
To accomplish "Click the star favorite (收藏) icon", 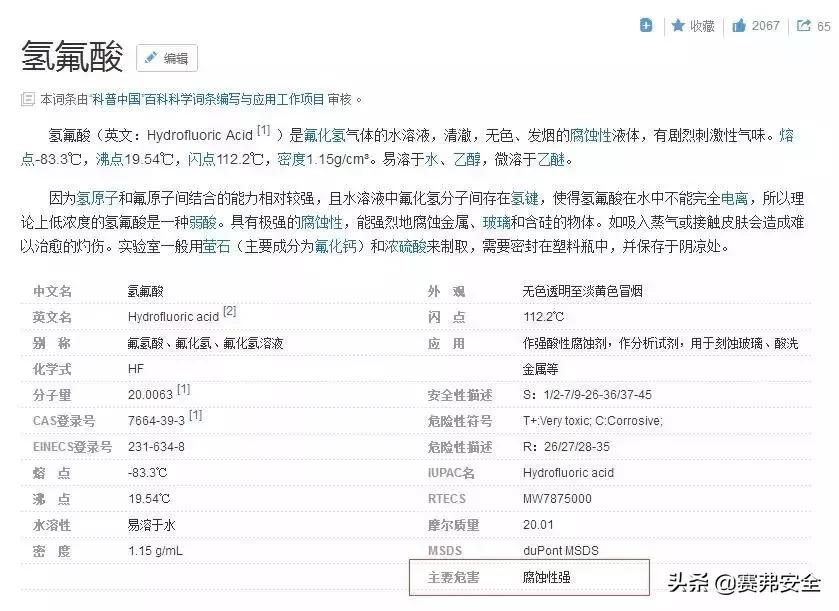I will click(679, 25).
